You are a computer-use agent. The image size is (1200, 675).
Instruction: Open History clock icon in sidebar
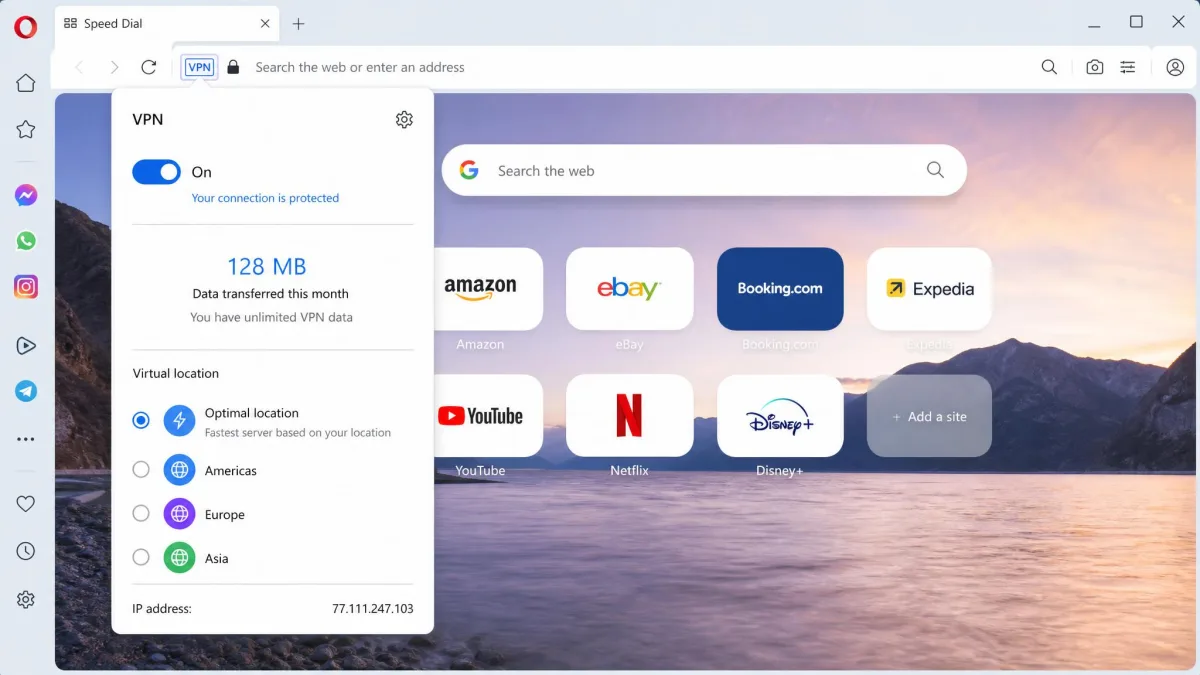[x=26, y=551]
